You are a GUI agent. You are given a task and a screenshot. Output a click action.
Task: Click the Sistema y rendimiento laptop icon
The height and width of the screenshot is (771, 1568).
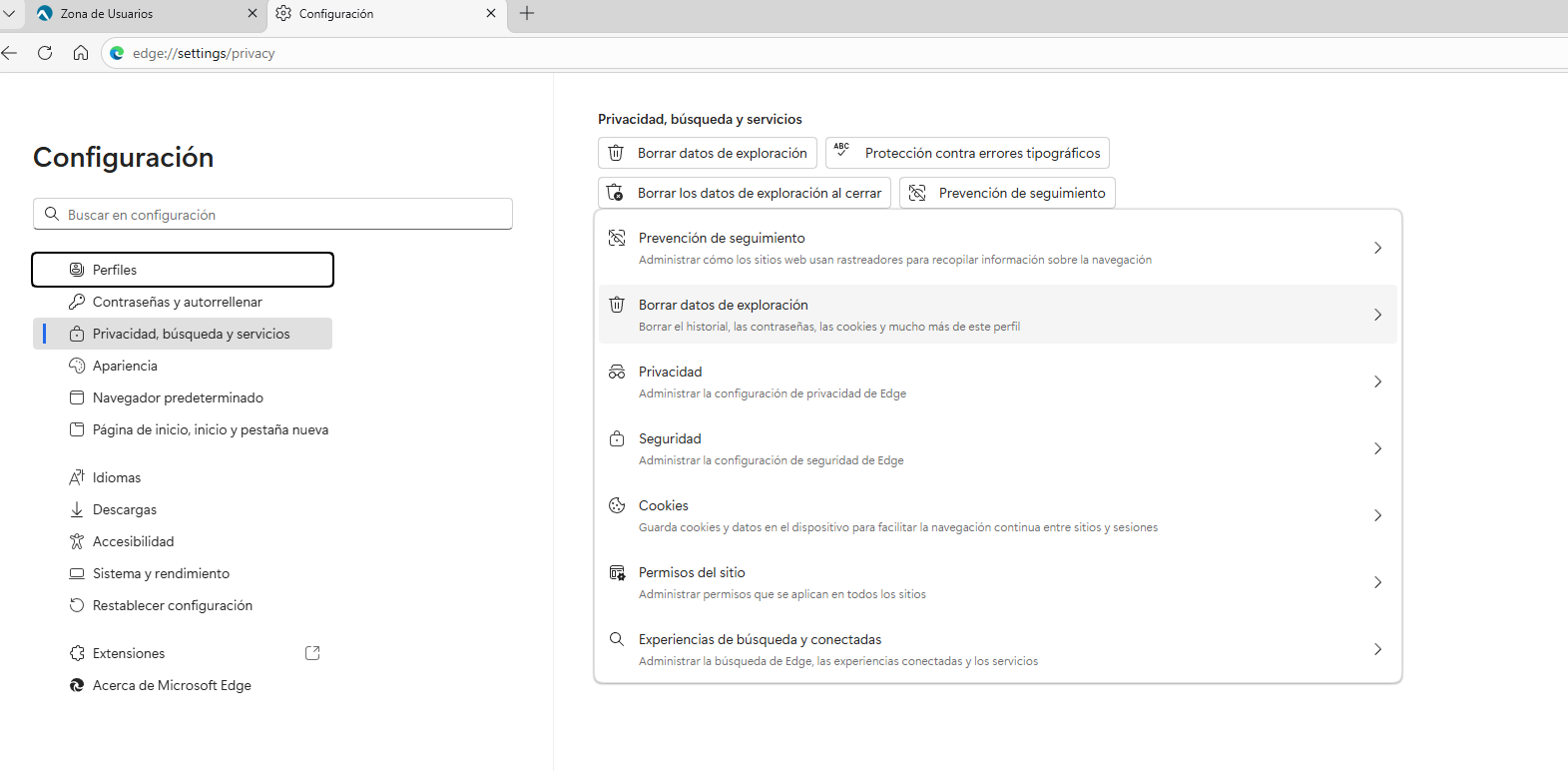(x=77, y=573)
